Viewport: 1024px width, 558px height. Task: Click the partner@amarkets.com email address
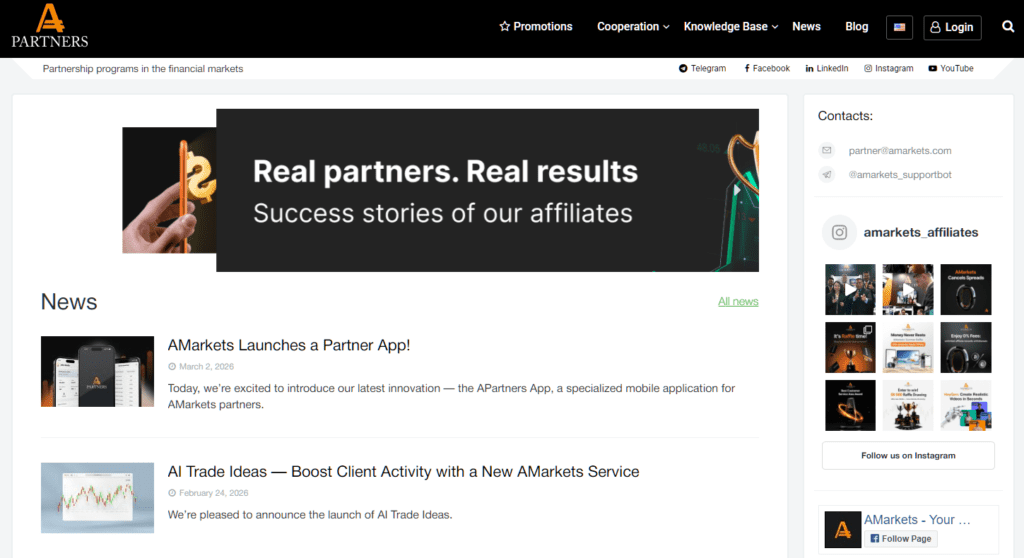pyautogui.click(x=899, y=151)
